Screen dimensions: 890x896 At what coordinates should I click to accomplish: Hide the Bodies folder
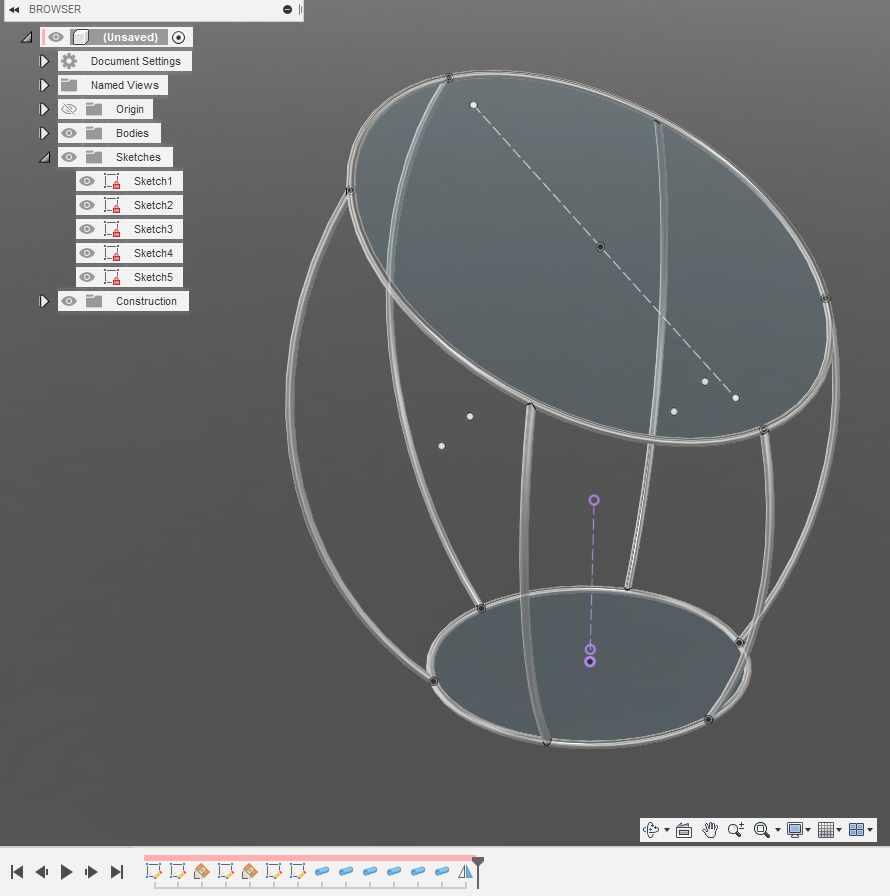[68, 132]
